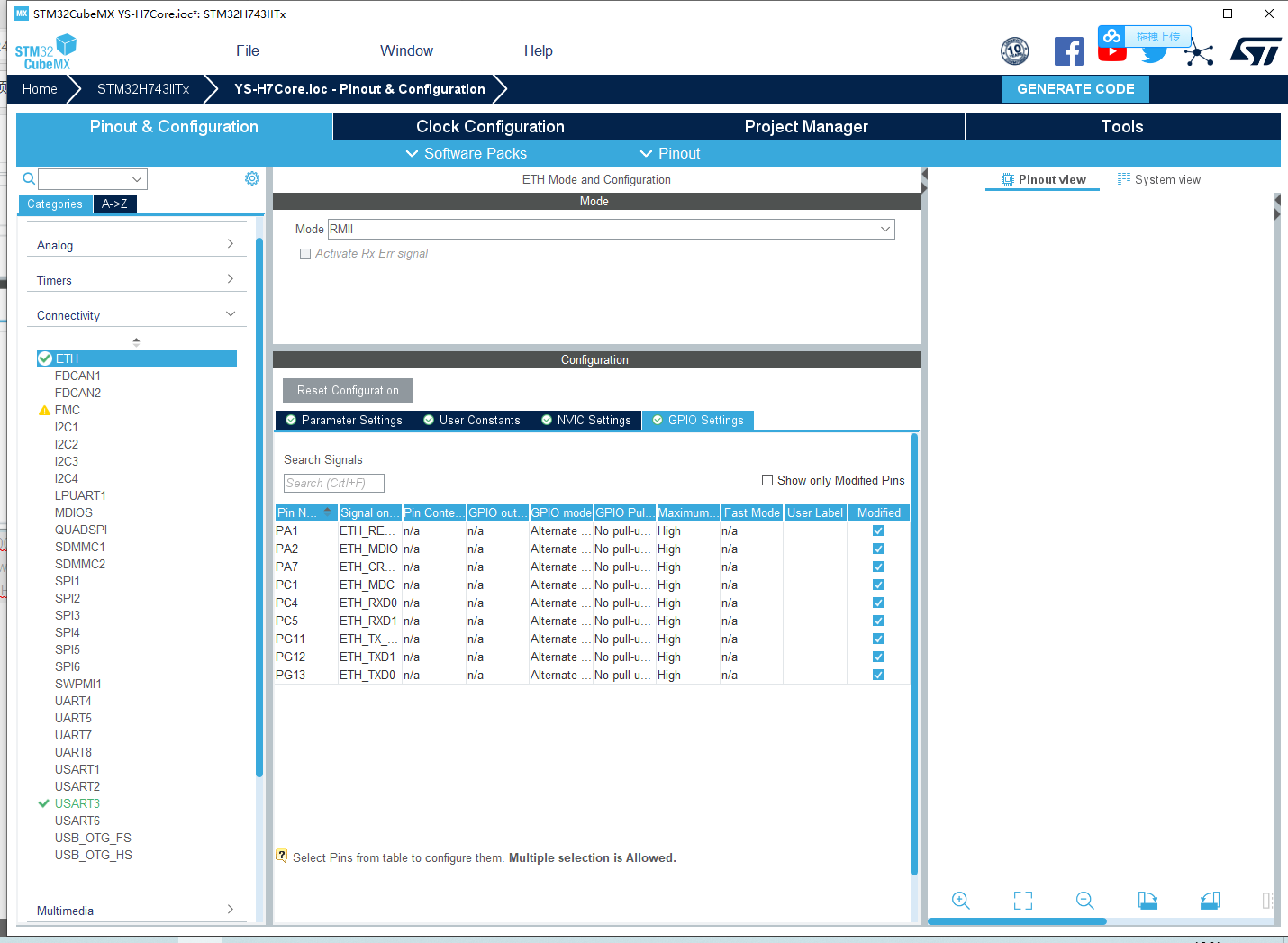
Task: Enable Show only Modified Pins checkbox
Action: (767, 480)
